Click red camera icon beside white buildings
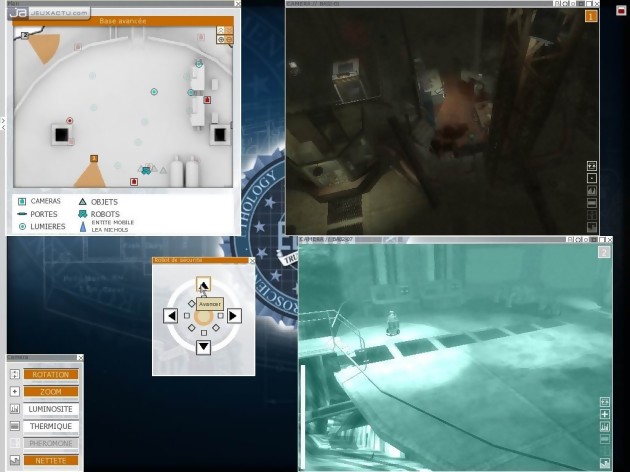Image resolution: width=630 pixels, height=472 pixels. [207, 100]
